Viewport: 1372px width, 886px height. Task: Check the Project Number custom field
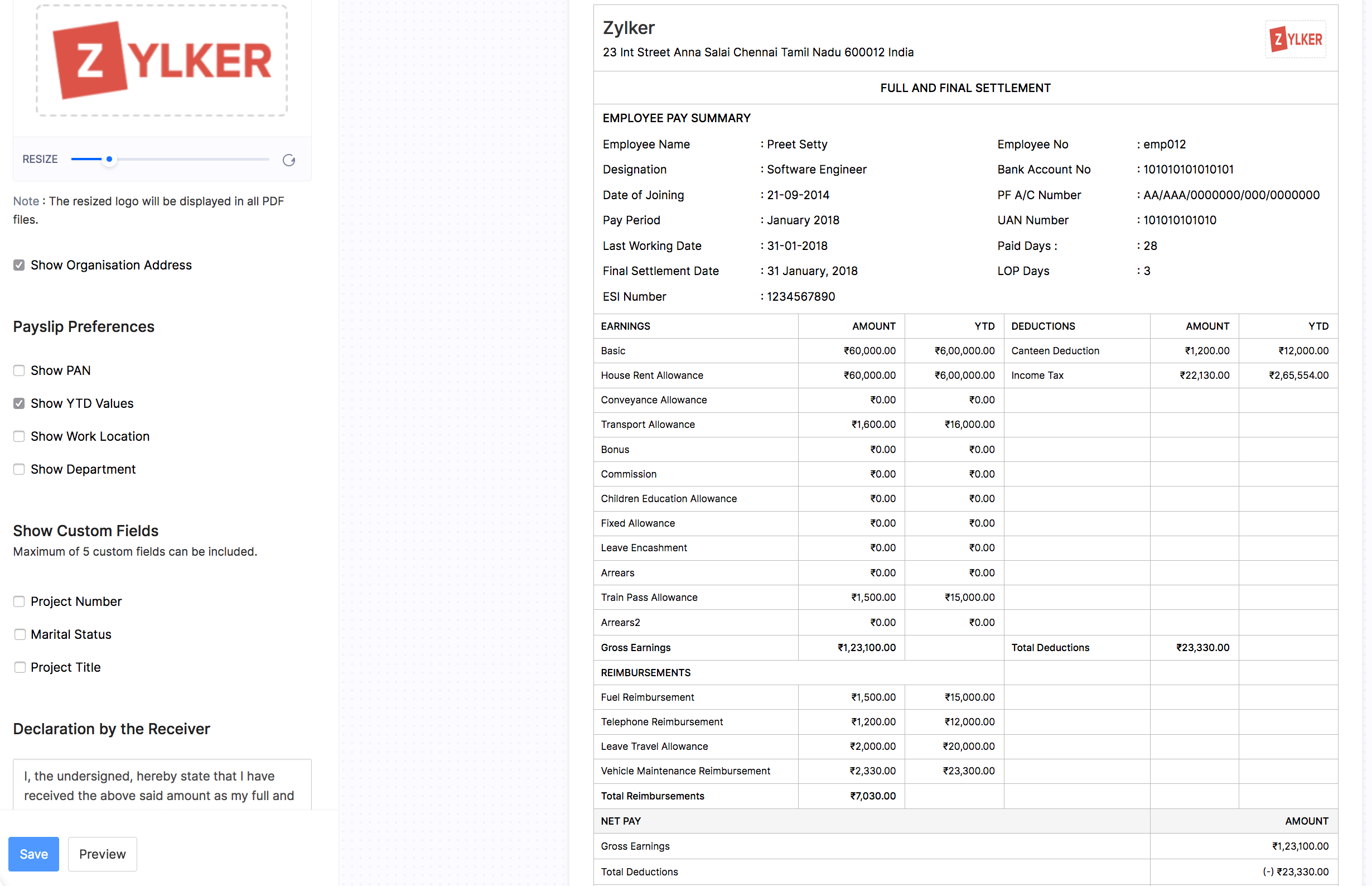pos(19,601)
